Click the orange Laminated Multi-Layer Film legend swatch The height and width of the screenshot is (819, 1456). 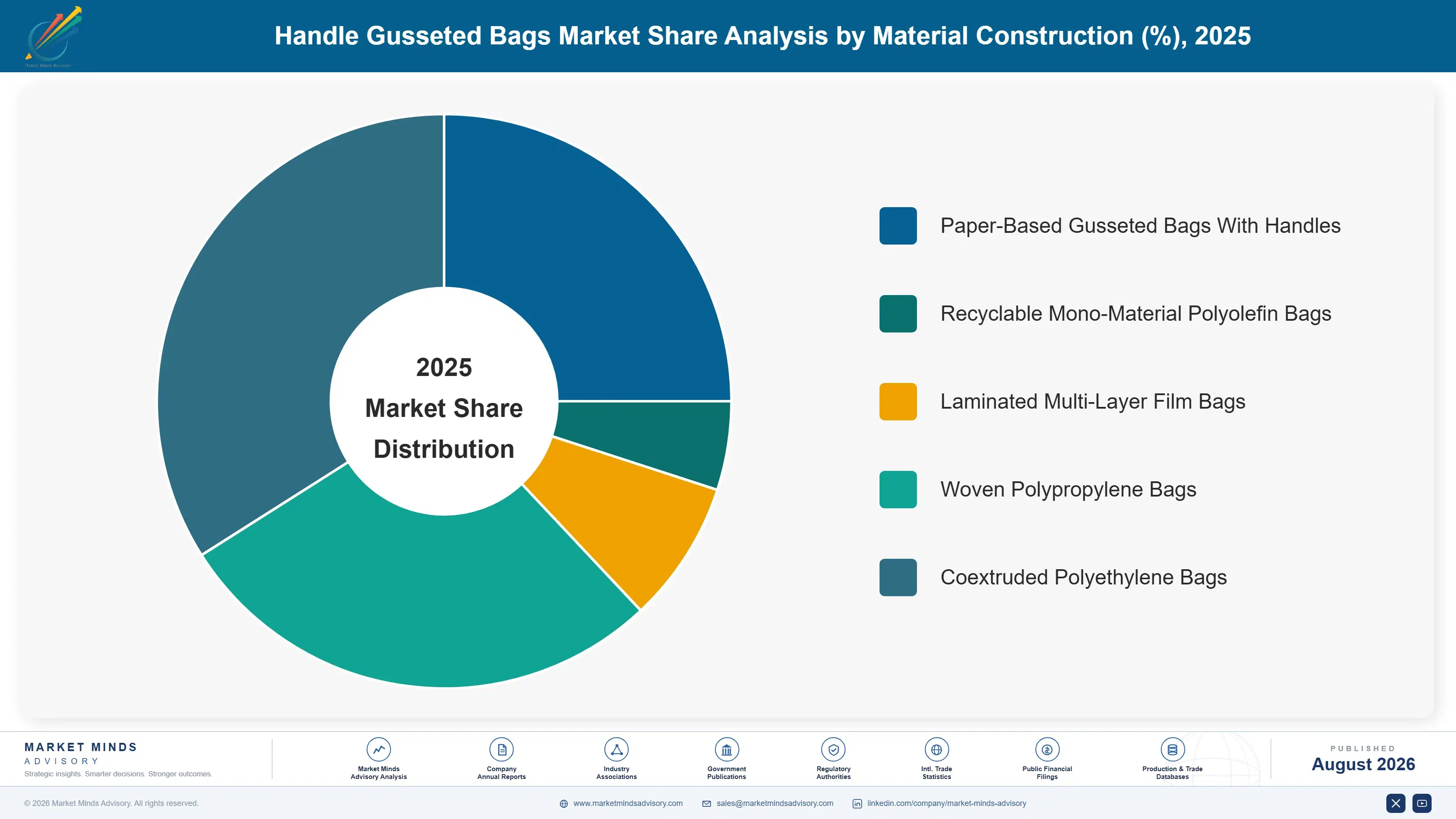(x=897, y=402)
